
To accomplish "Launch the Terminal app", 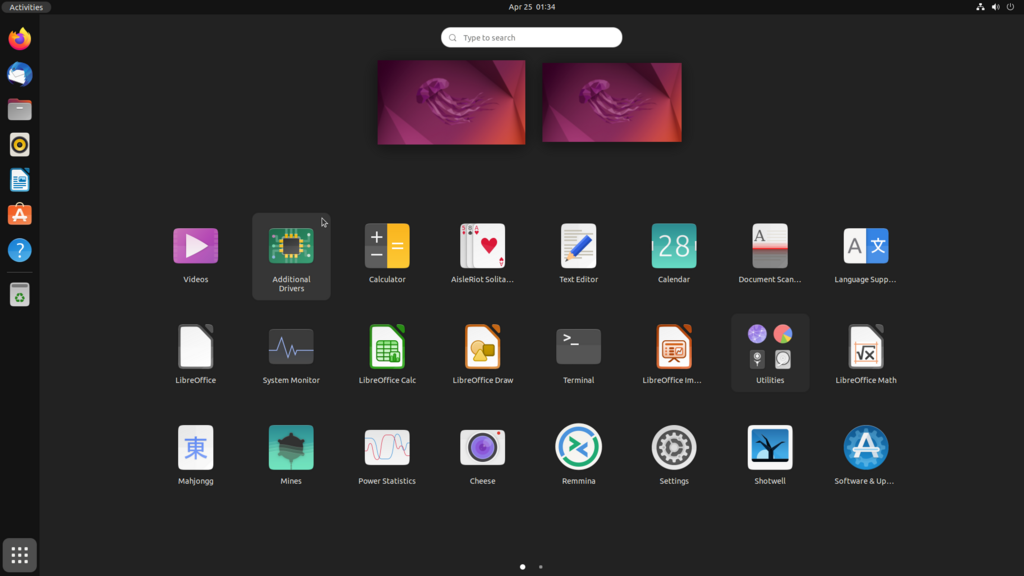I will (x=578, y=354).
